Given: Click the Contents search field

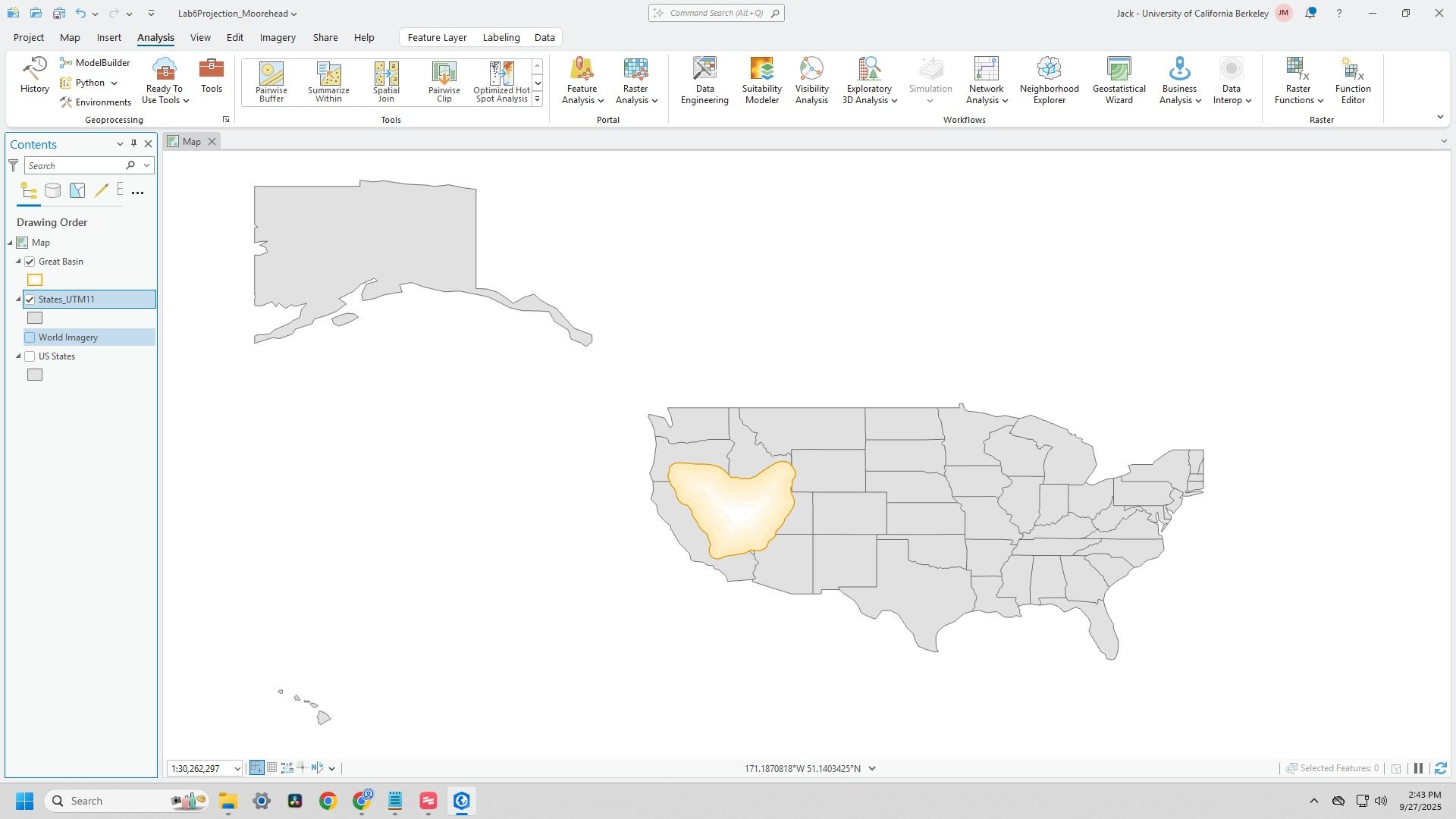Looking at the screenshot, I should 74,165.
